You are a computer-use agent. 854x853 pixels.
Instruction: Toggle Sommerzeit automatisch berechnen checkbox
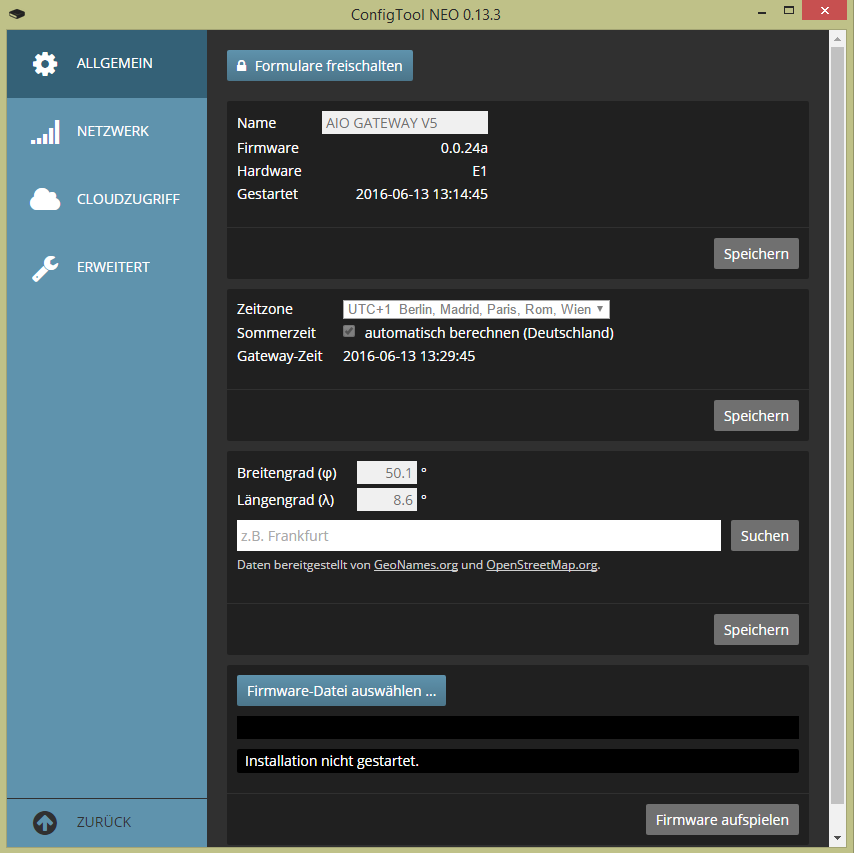pos(349,332)
